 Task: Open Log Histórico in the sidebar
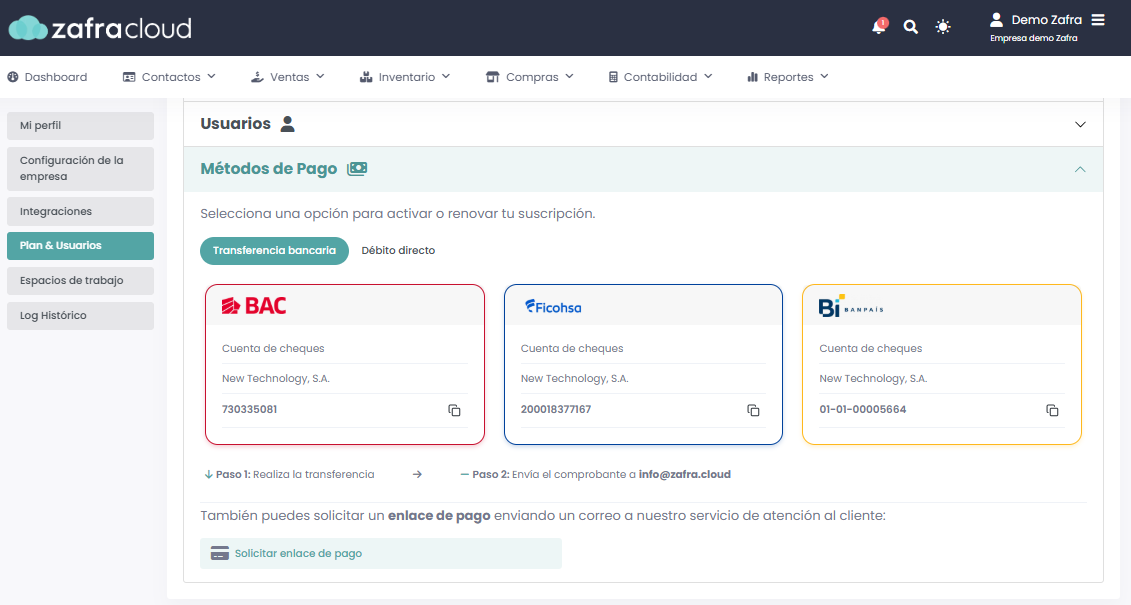point(80,316)
